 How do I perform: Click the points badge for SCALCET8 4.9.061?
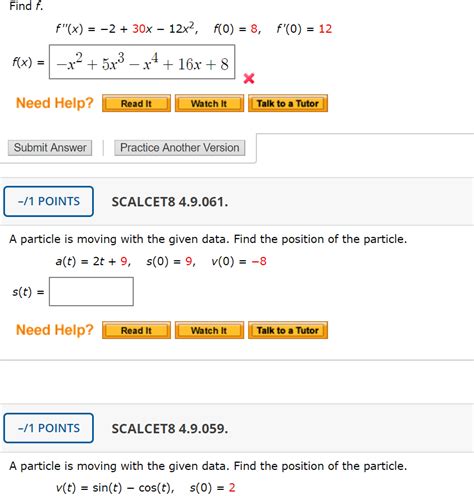coord(49,201)
